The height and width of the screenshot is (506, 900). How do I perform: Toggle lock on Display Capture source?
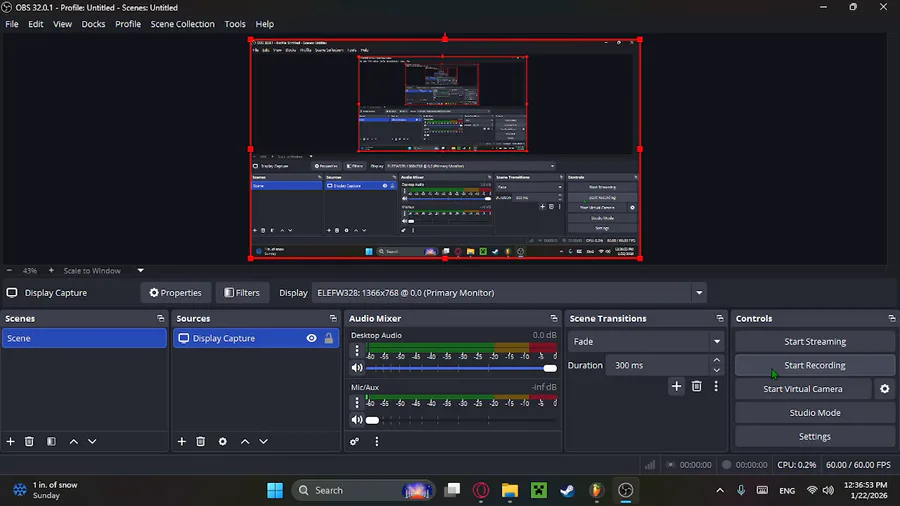[329, 338]
